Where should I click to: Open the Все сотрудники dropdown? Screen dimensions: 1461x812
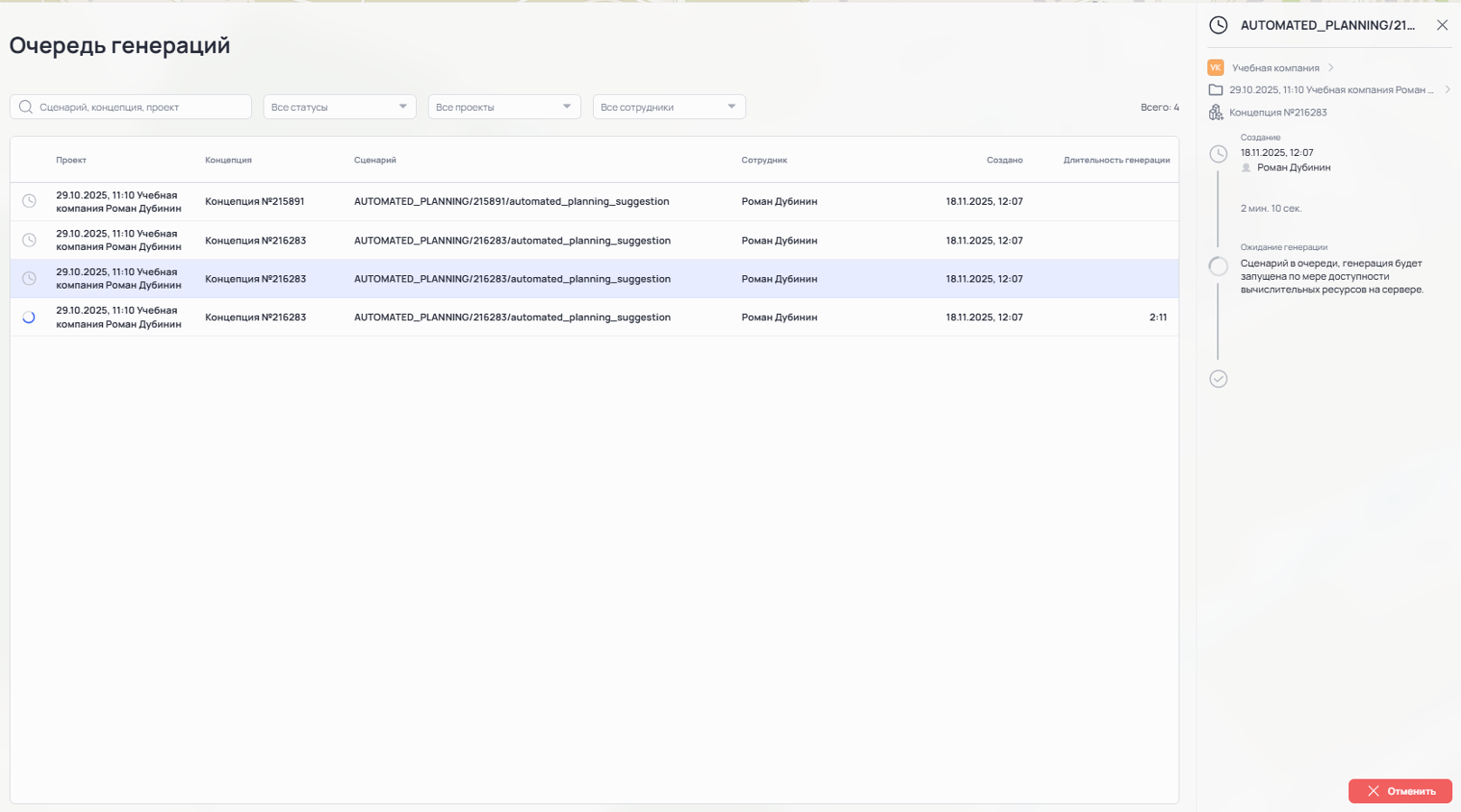(669, 107)
